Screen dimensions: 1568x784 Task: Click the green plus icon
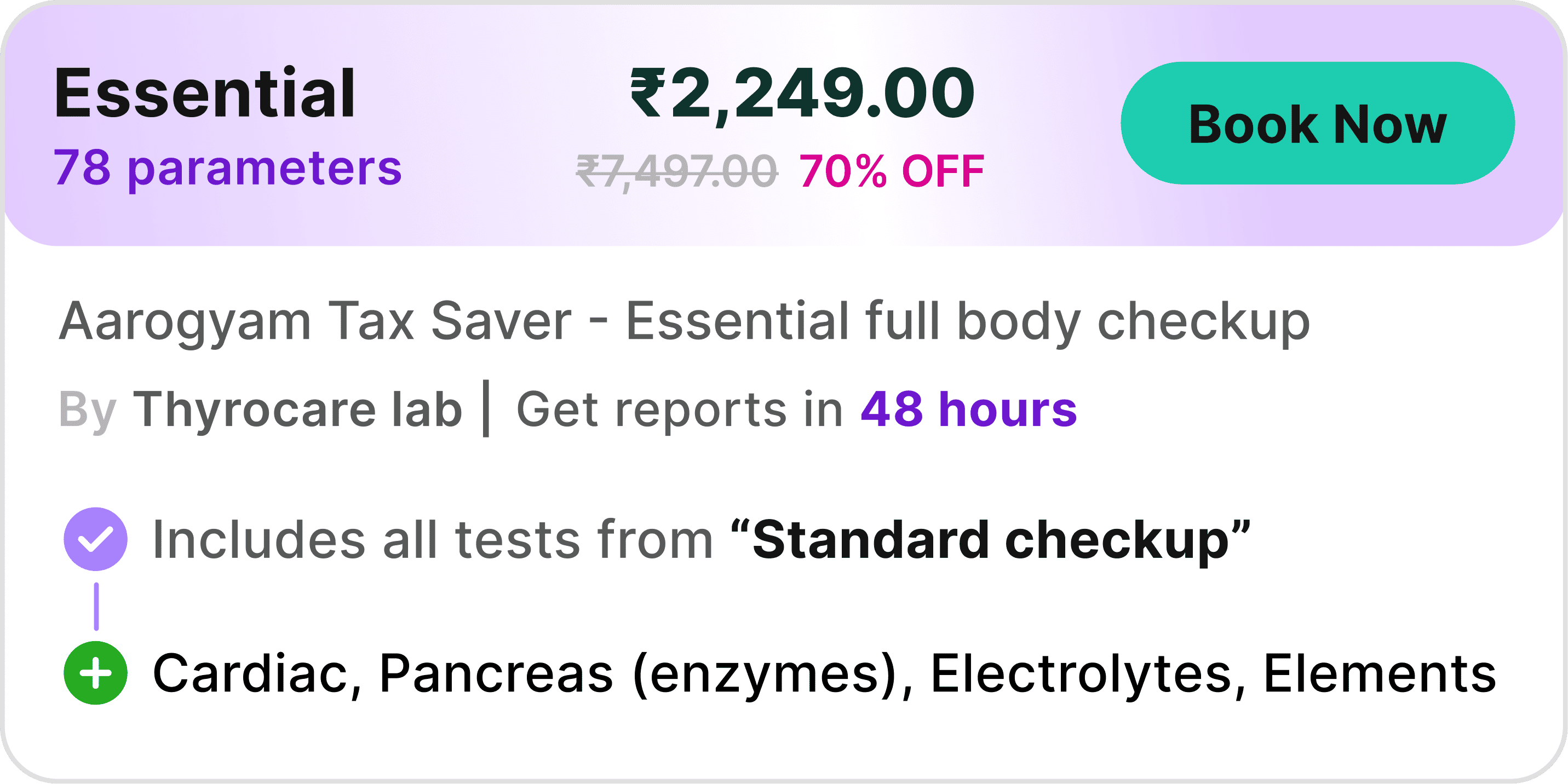(x=95, y=673)
